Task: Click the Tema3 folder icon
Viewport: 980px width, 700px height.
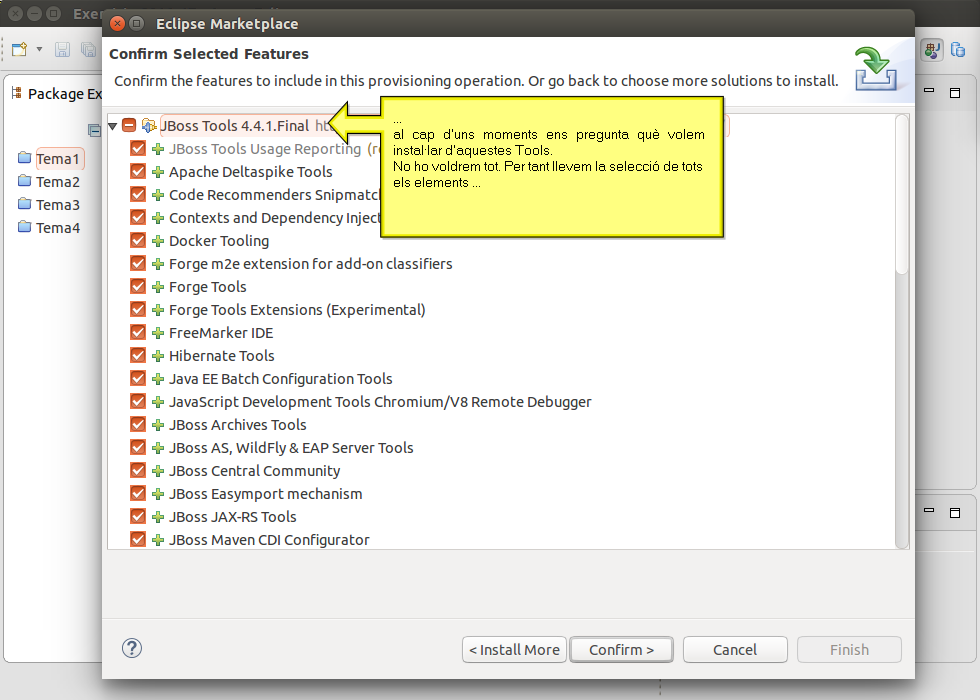Action: click(24, 203)
